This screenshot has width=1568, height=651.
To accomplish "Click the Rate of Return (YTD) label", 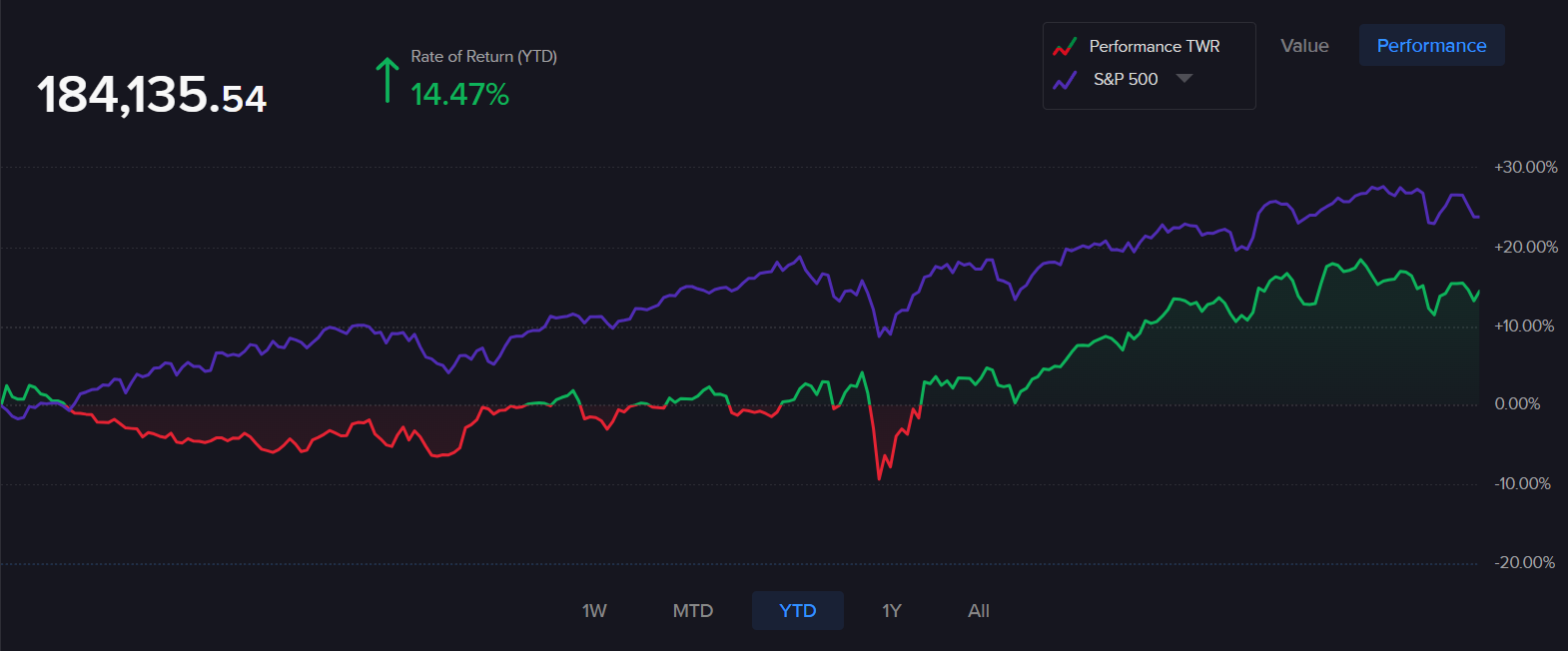I will tap(483, 57).
